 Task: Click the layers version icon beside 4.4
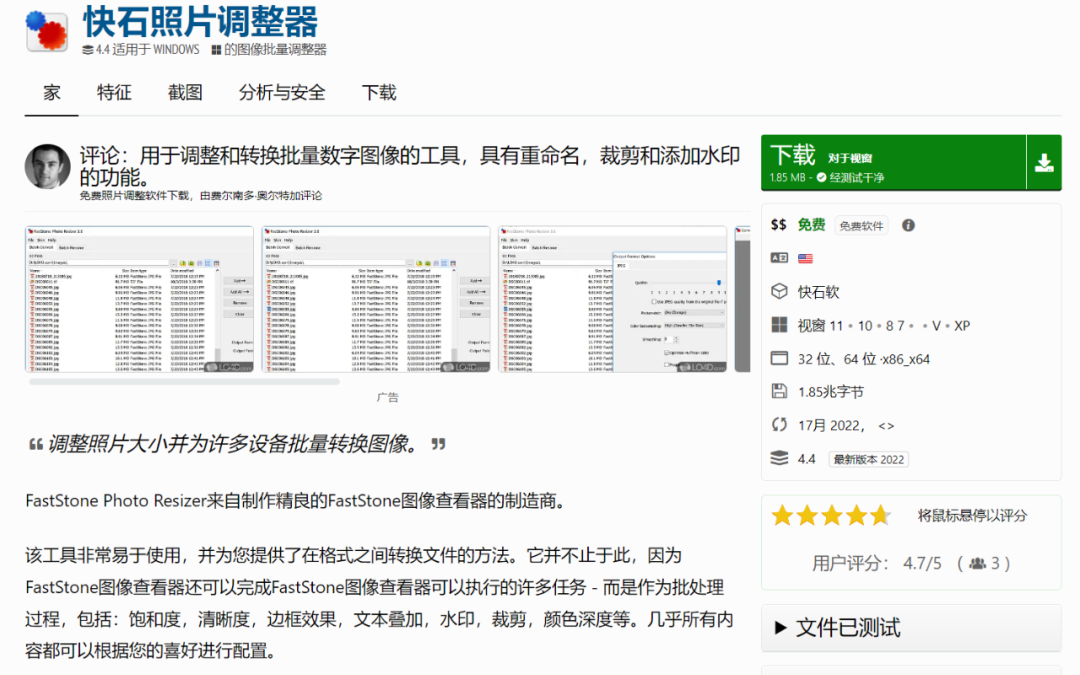coord(779,458)
